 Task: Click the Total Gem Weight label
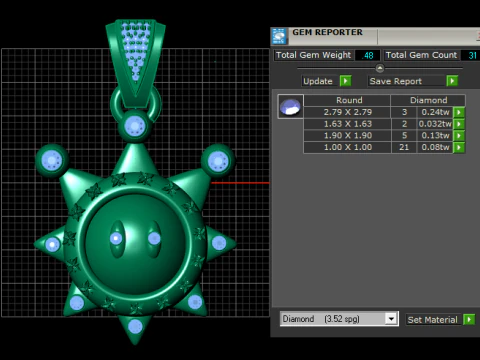pos(314,55)
